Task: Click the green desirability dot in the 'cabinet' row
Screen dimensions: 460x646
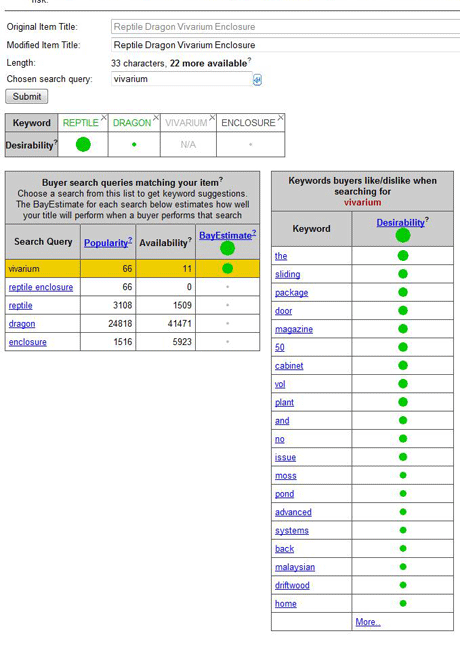Action: coord(403,365)
